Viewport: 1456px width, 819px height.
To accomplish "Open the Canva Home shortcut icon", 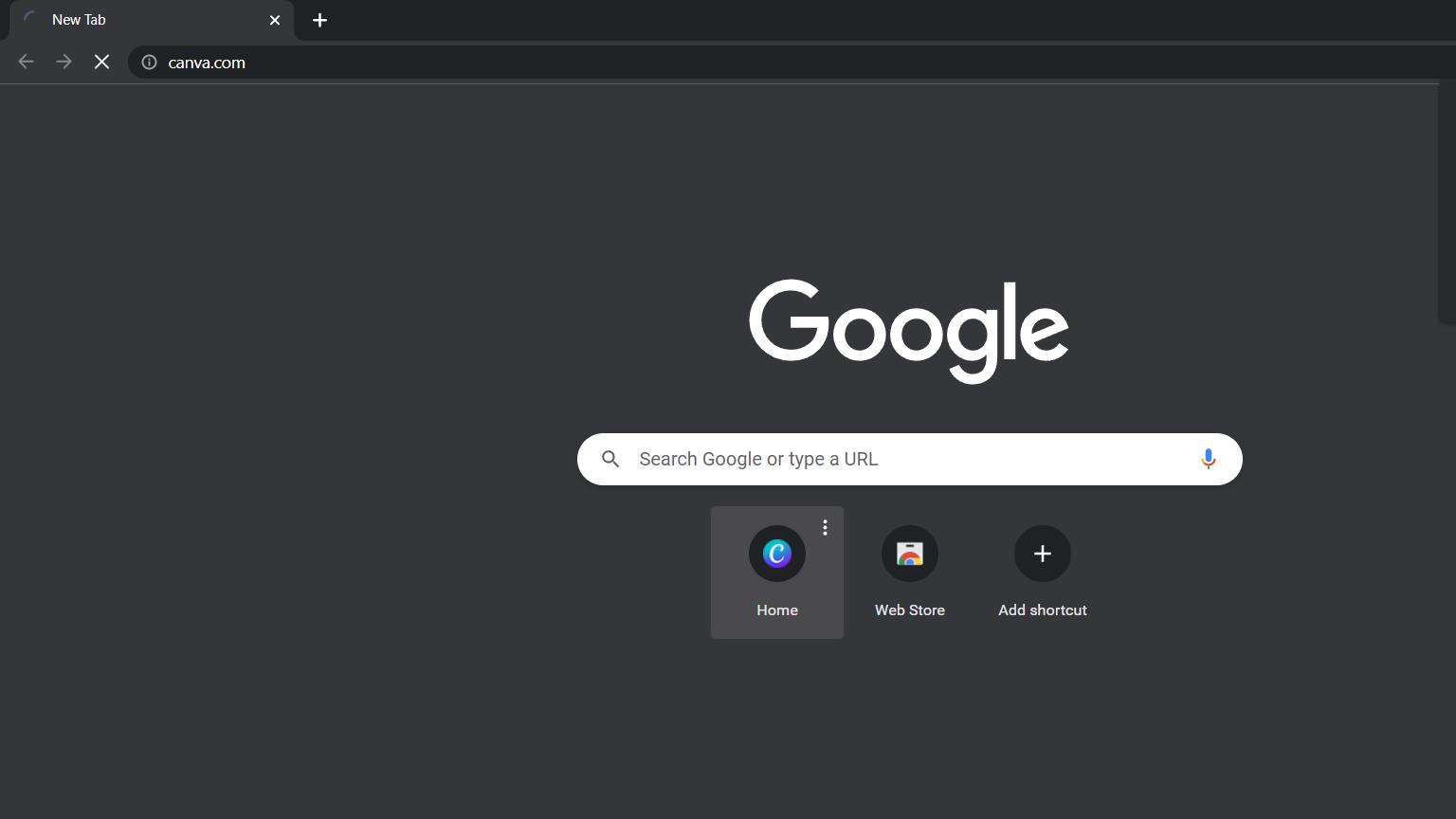I will [x=776, y=554].
